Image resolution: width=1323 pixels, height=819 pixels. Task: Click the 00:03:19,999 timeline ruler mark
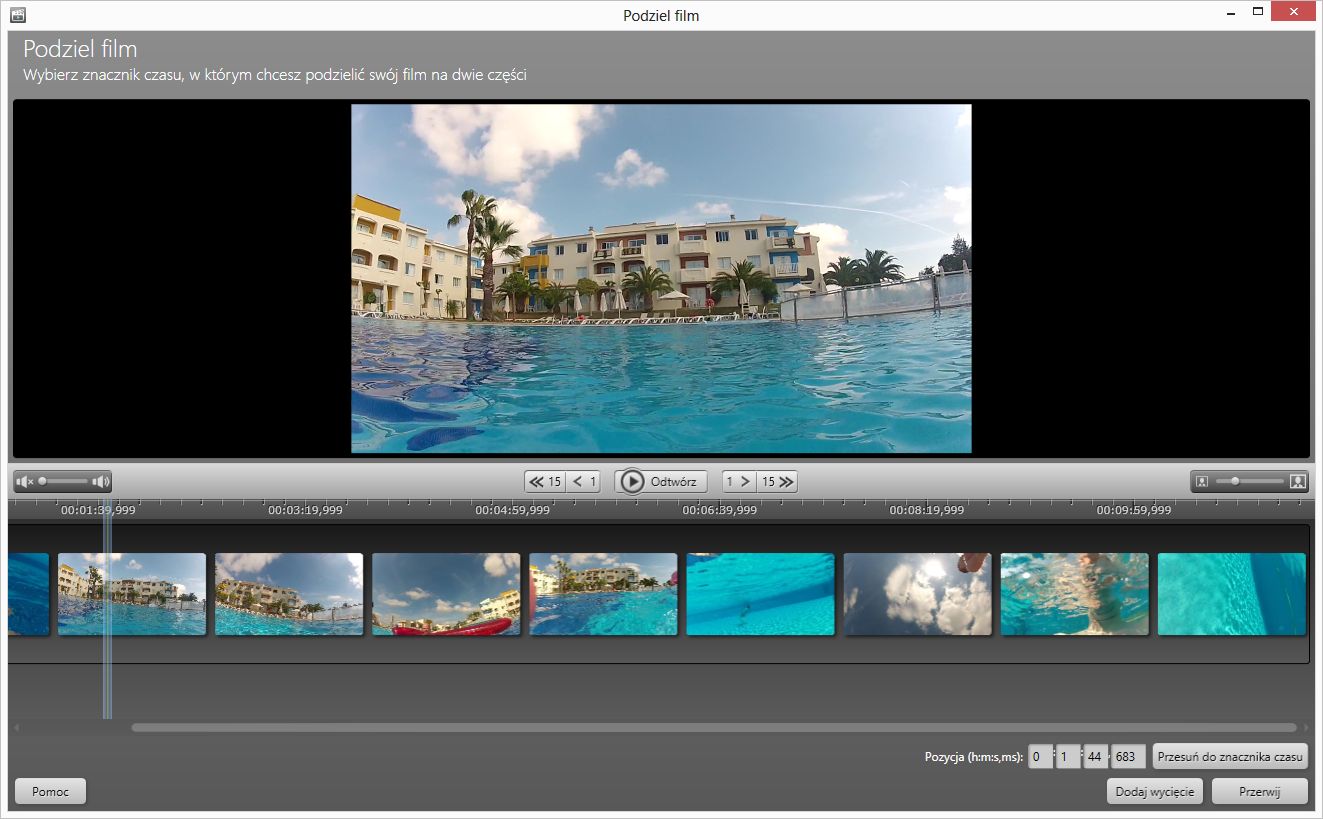click(x=305, y=510)
